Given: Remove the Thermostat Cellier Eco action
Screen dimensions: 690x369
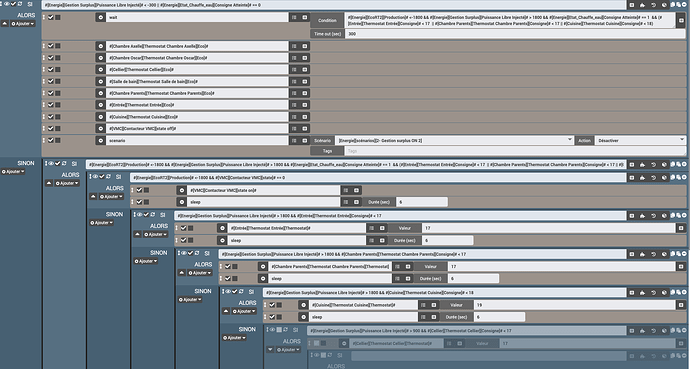Looking at the screenshot, I should tap(100, 69).
